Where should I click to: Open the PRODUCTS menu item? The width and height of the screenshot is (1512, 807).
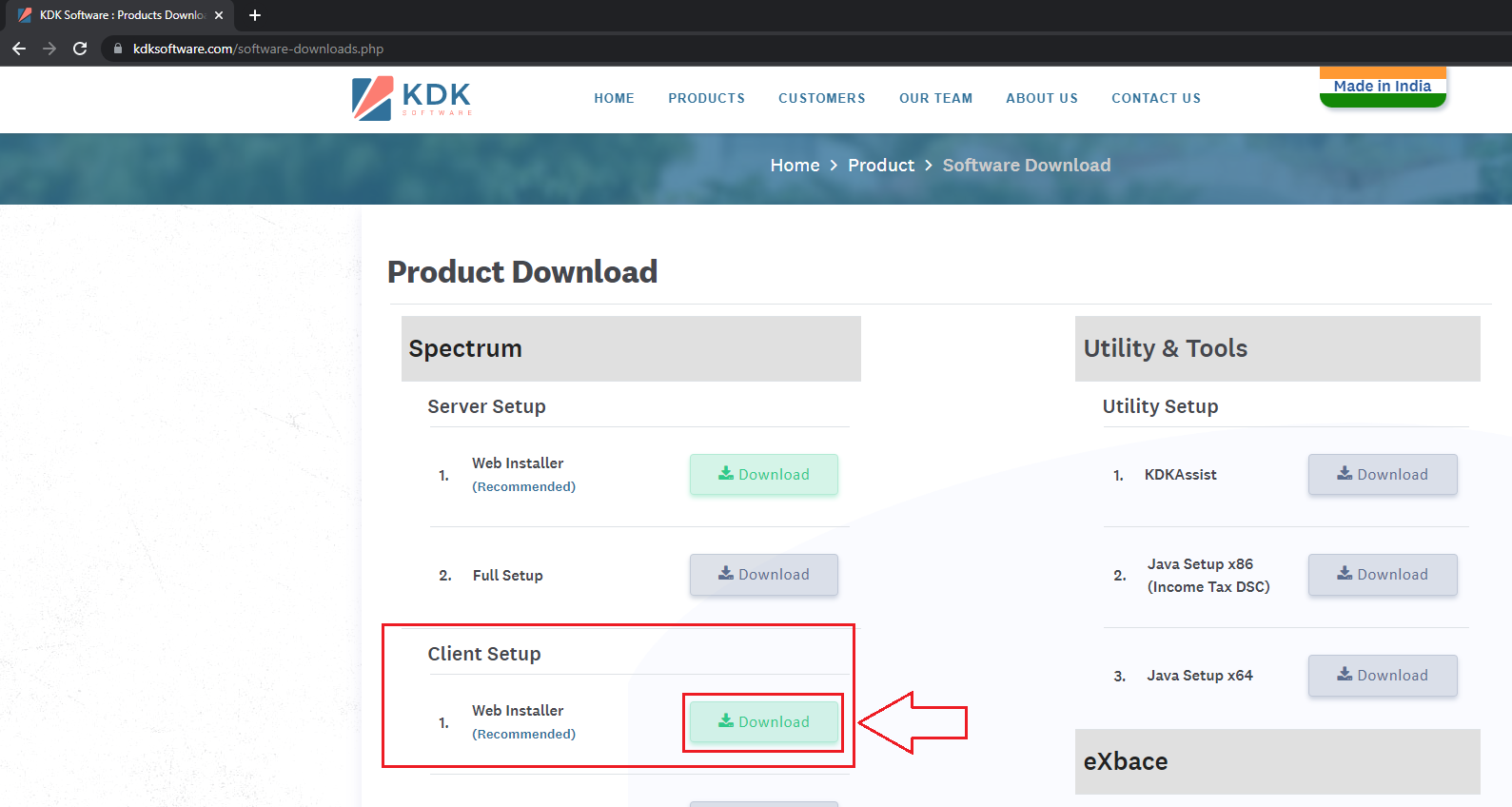pos(706,98)
